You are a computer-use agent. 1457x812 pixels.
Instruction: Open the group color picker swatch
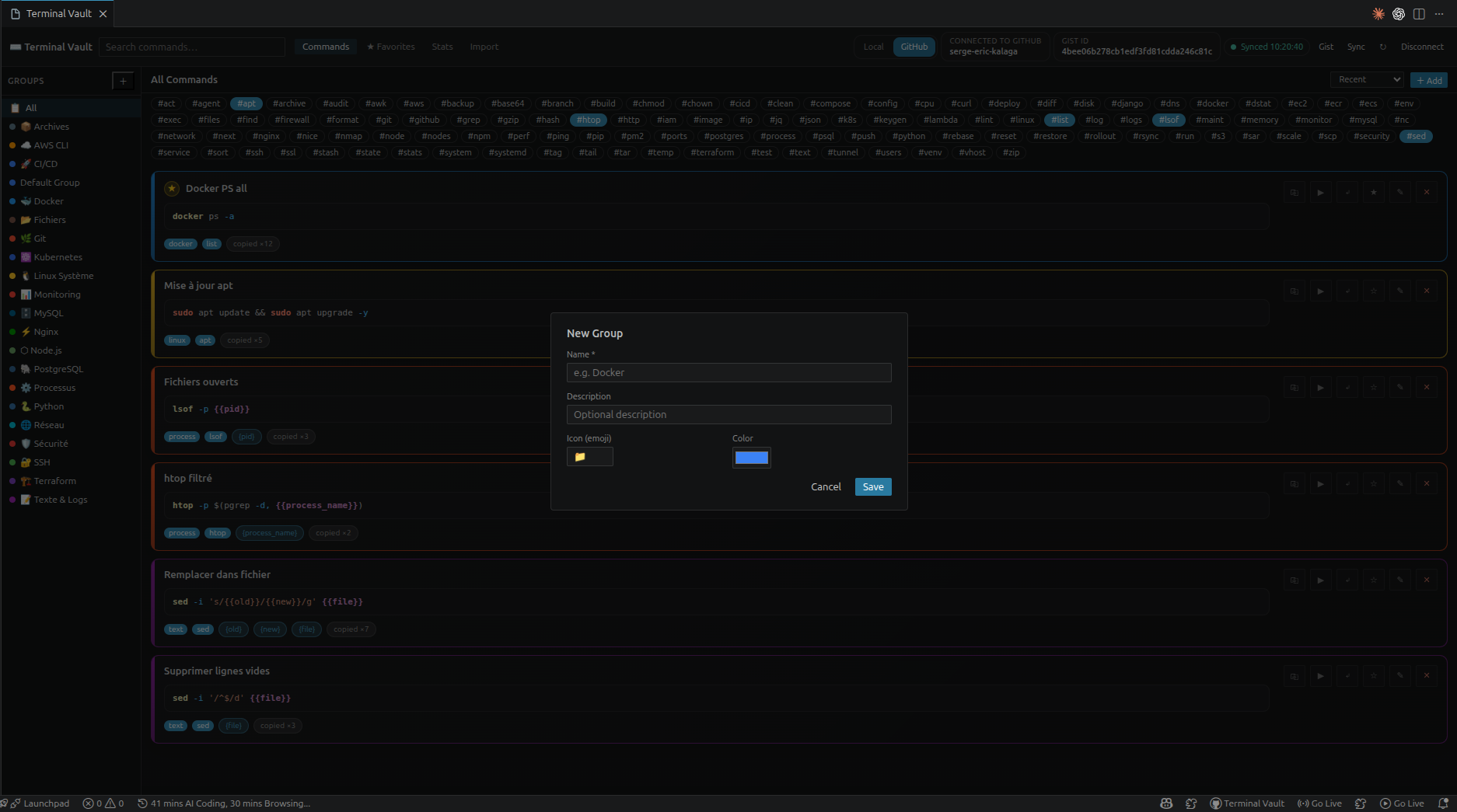click(x=752, y=458)
